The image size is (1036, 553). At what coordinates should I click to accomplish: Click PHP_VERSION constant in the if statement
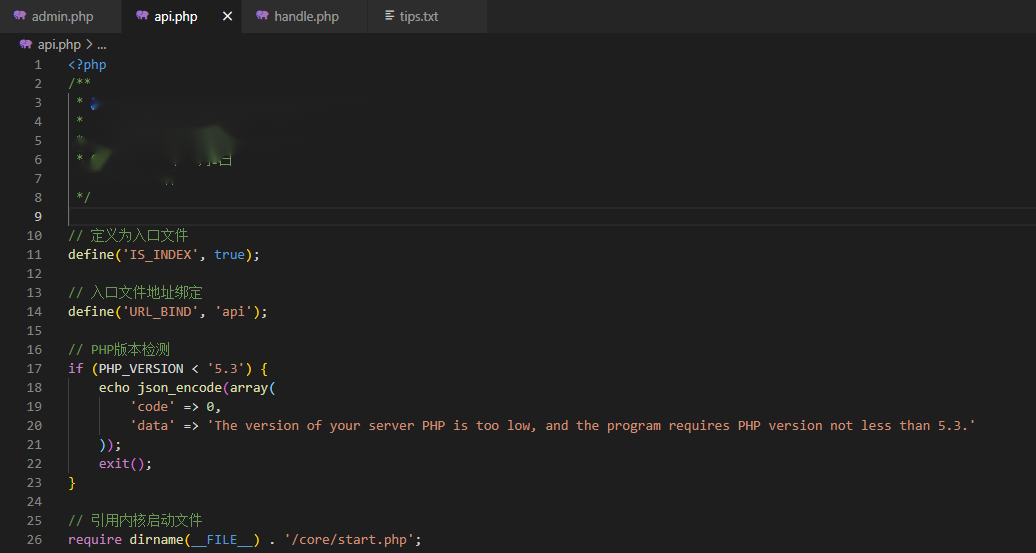141,369
